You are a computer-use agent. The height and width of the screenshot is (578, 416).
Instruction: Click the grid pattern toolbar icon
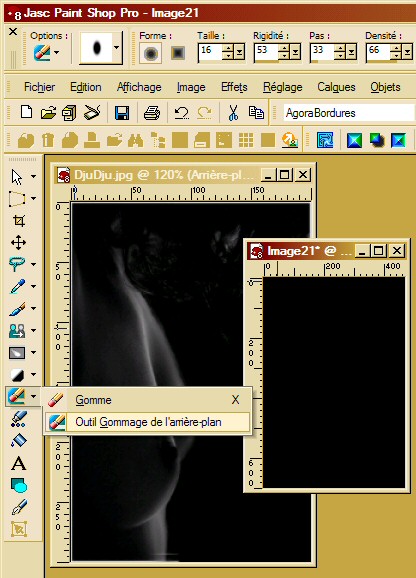(x=246, y=140)
